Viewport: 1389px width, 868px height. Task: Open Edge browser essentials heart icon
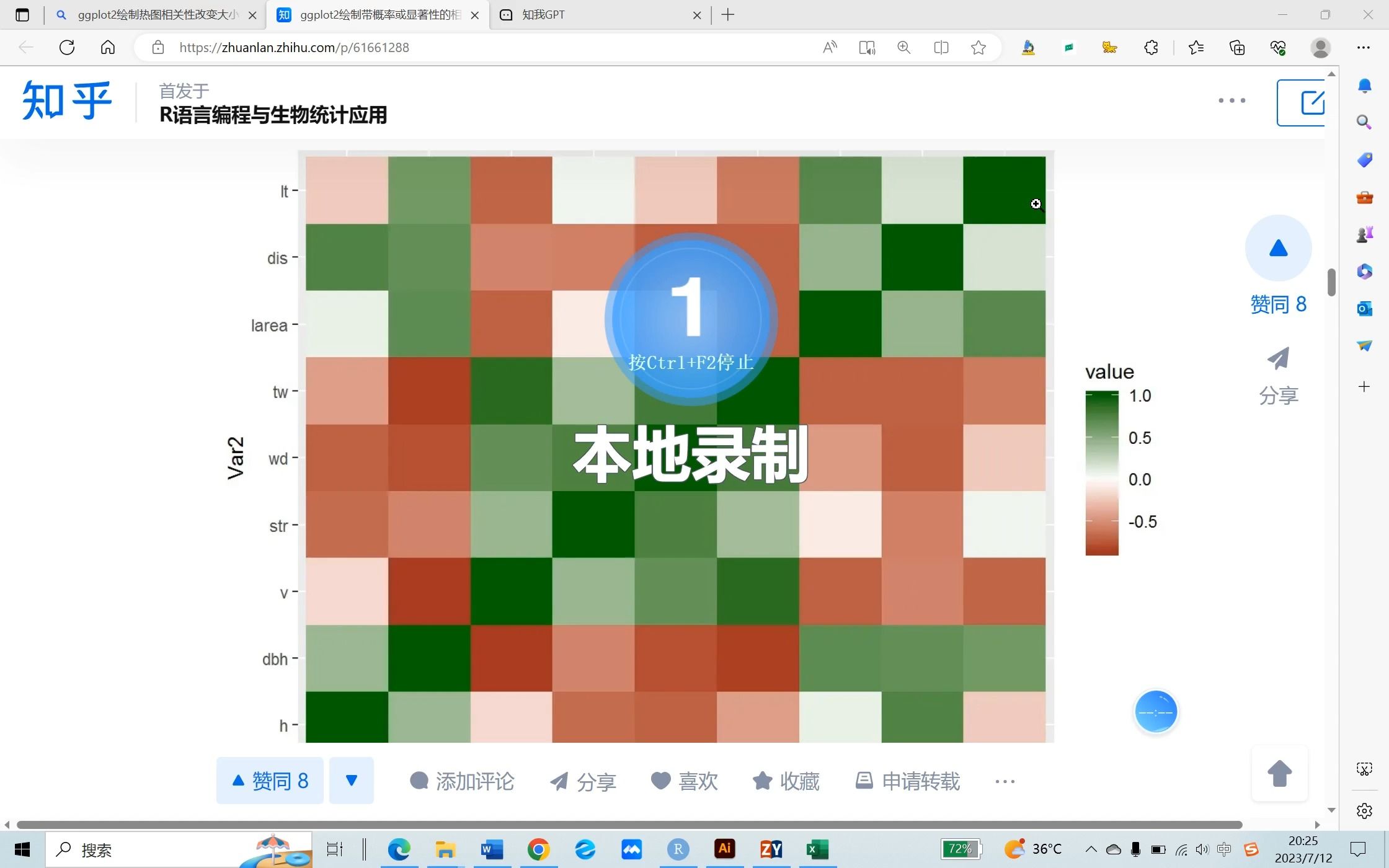point(1277,47)
